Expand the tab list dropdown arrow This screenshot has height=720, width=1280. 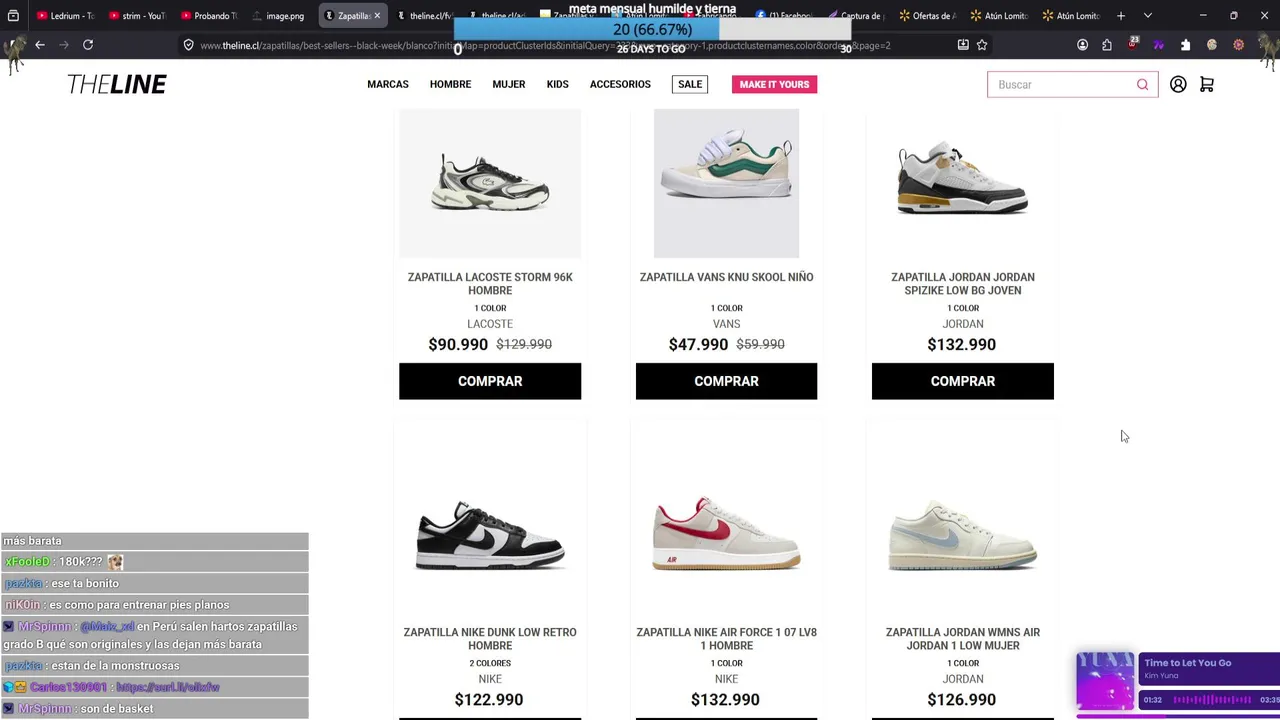1147,16
